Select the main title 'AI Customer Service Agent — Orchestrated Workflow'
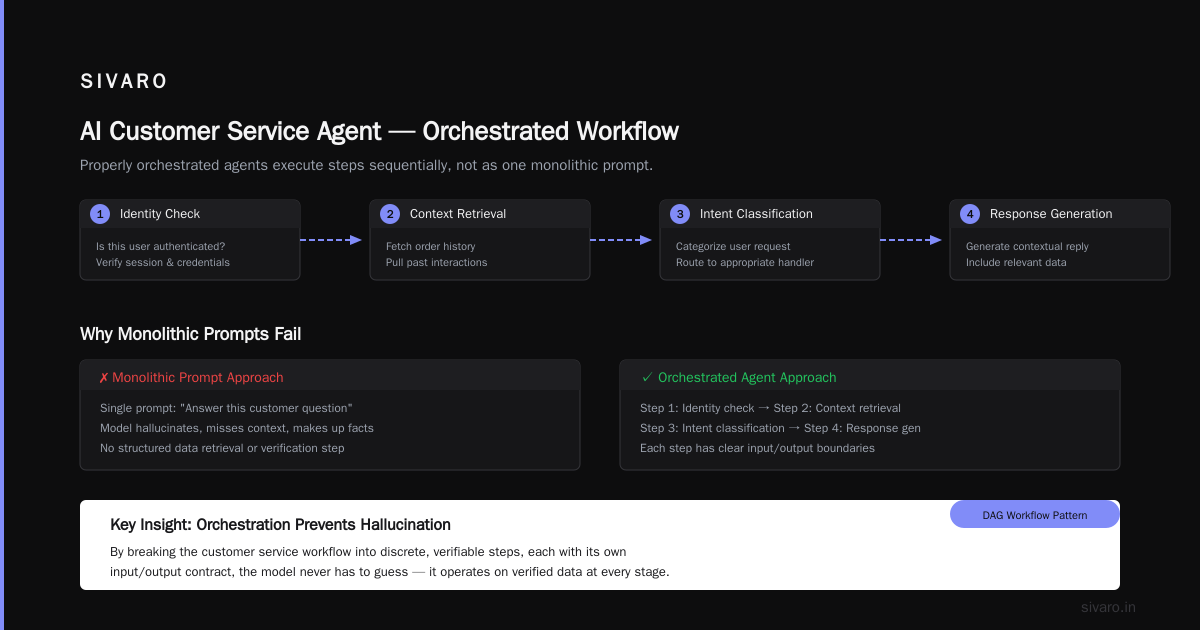The image size is (1200, 630). 379,131
